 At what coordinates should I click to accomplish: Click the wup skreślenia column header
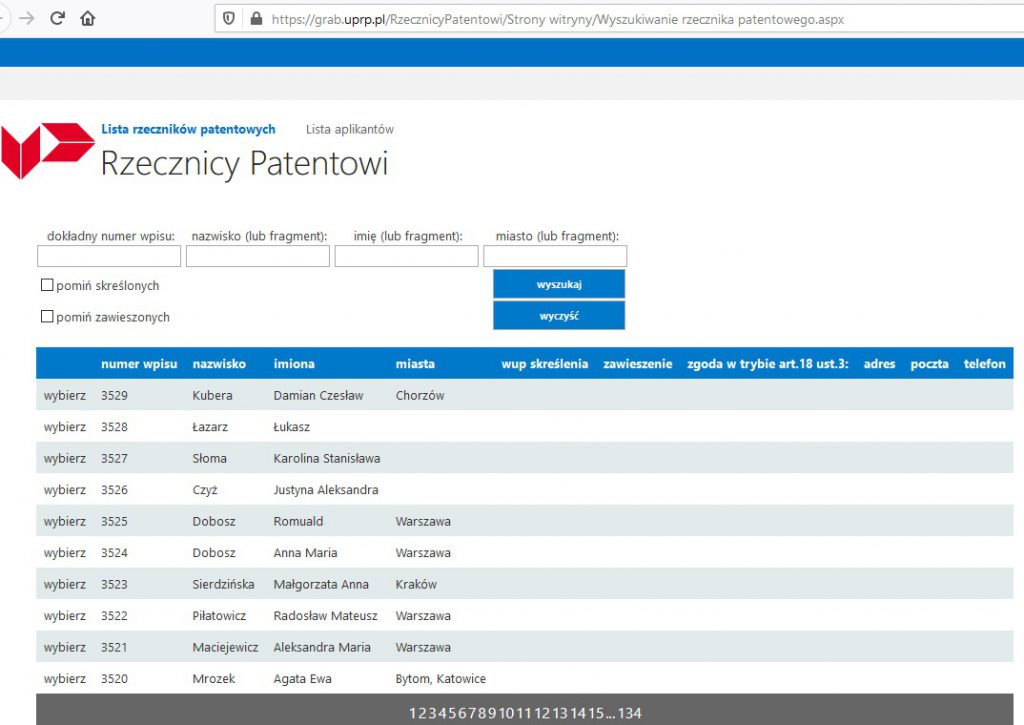pyautogui.click(x=545, y=364)
